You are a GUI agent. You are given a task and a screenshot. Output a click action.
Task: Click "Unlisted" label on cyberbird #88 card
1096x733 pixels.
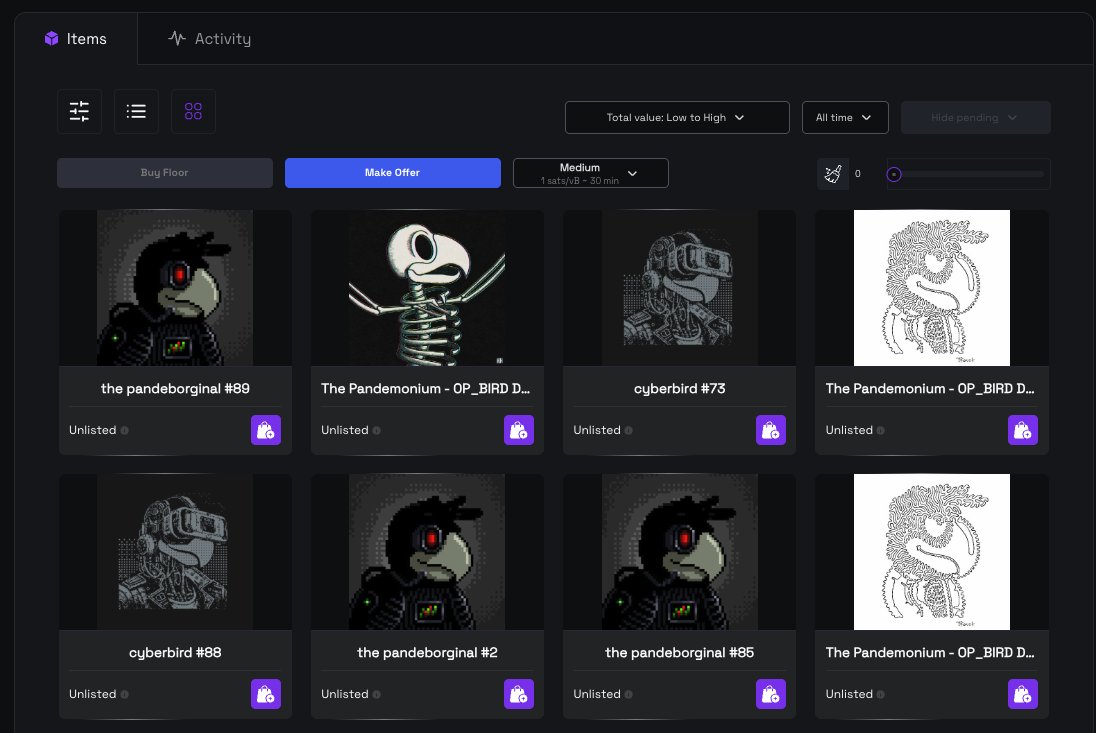92,695
